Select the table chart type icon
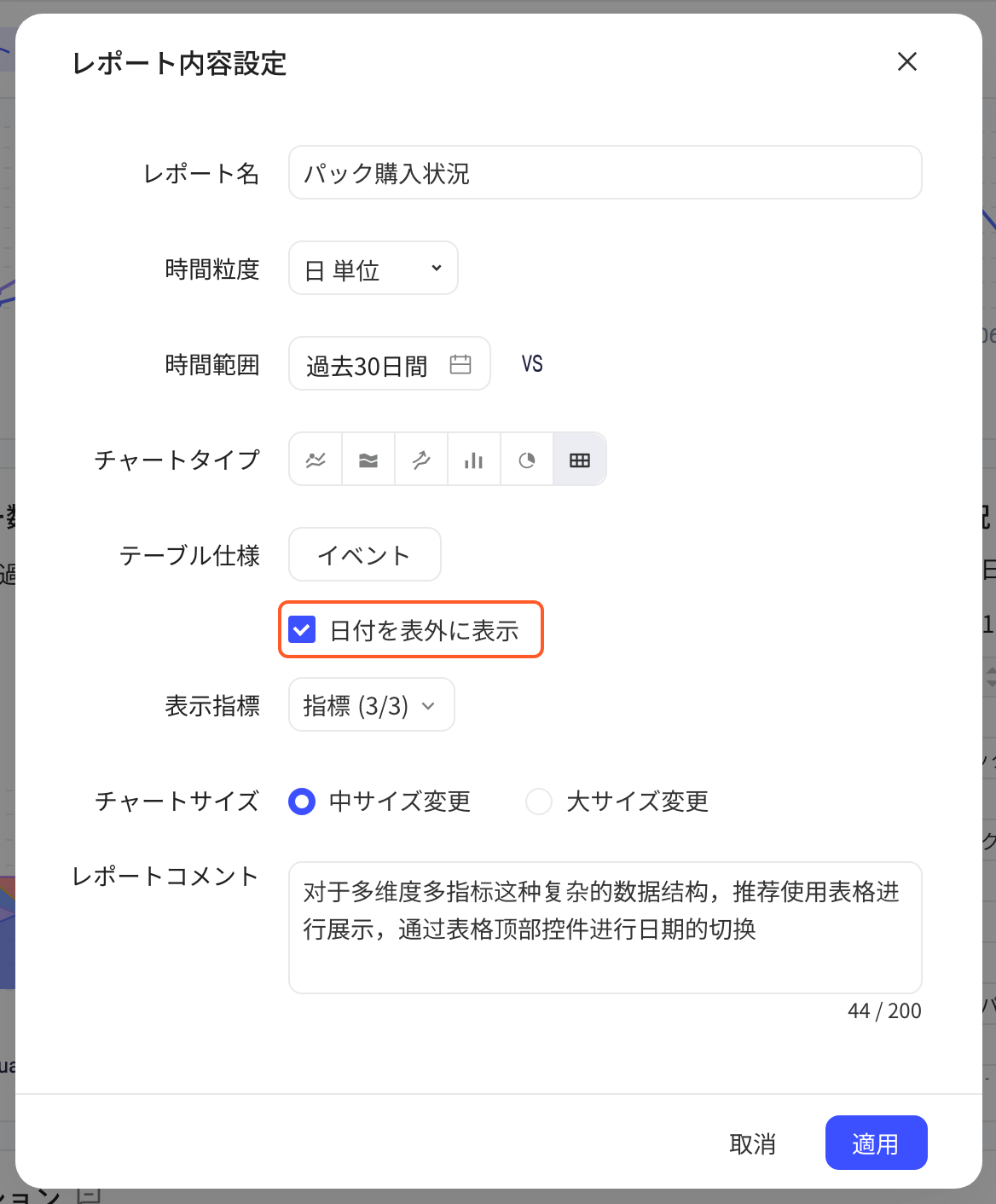The width and height of the screenshot is (996, 1204). tap(580, 460)
